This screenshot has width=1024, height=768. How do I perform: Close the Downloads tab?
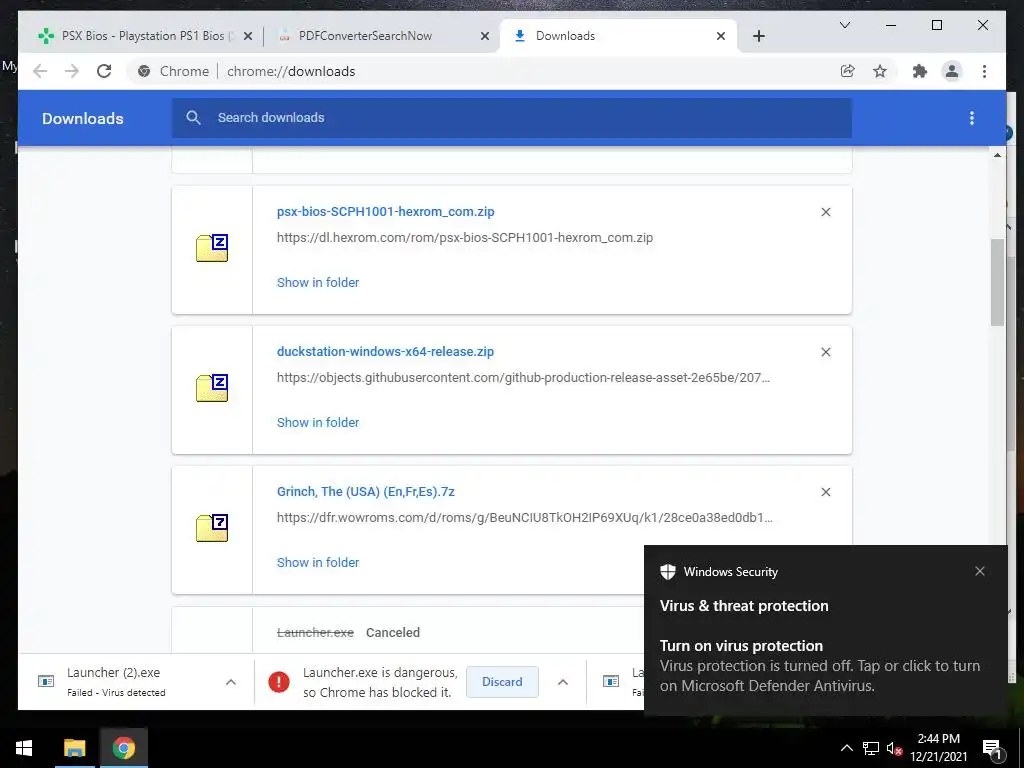pos(720,37)
